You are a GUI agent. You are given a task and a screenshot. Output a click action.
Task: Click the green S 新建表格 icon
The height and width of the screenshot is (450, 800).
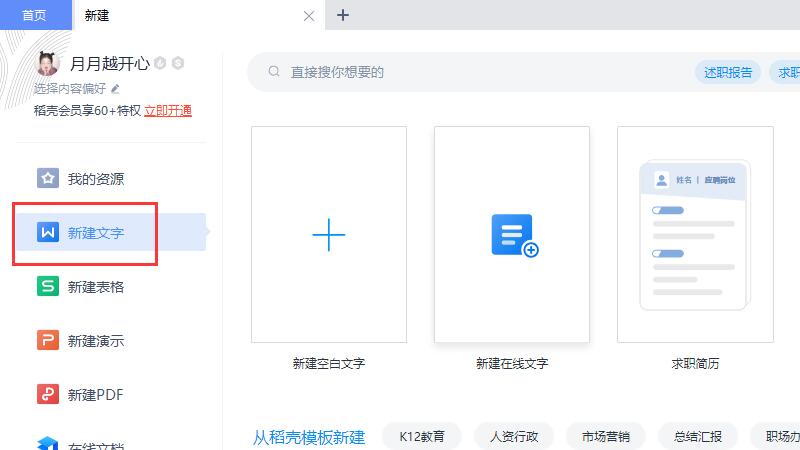(x=47, y=287)
